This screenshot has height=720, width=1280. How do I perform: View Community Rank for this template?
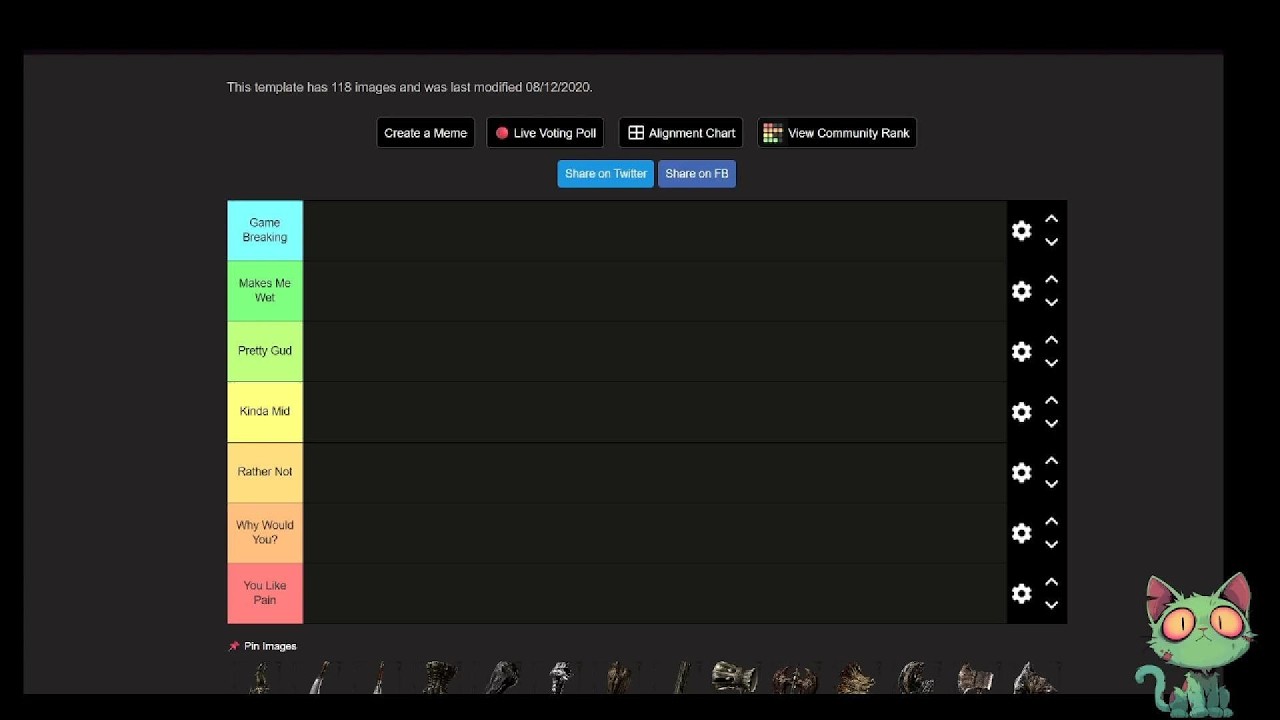[837, 133]
